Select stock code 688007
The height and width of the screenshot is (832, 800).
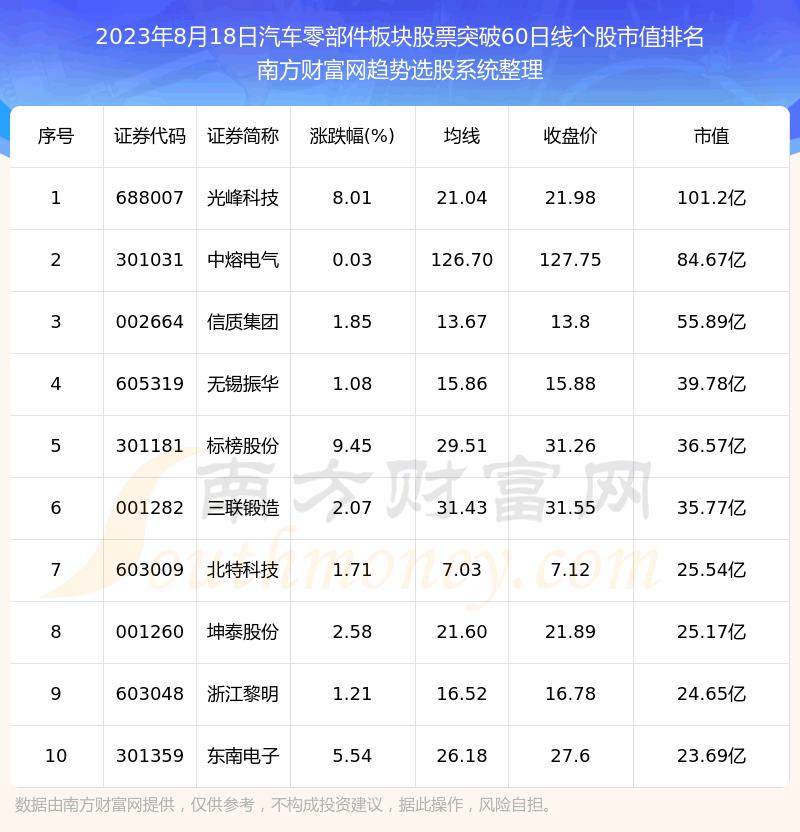tap(150, 198)
